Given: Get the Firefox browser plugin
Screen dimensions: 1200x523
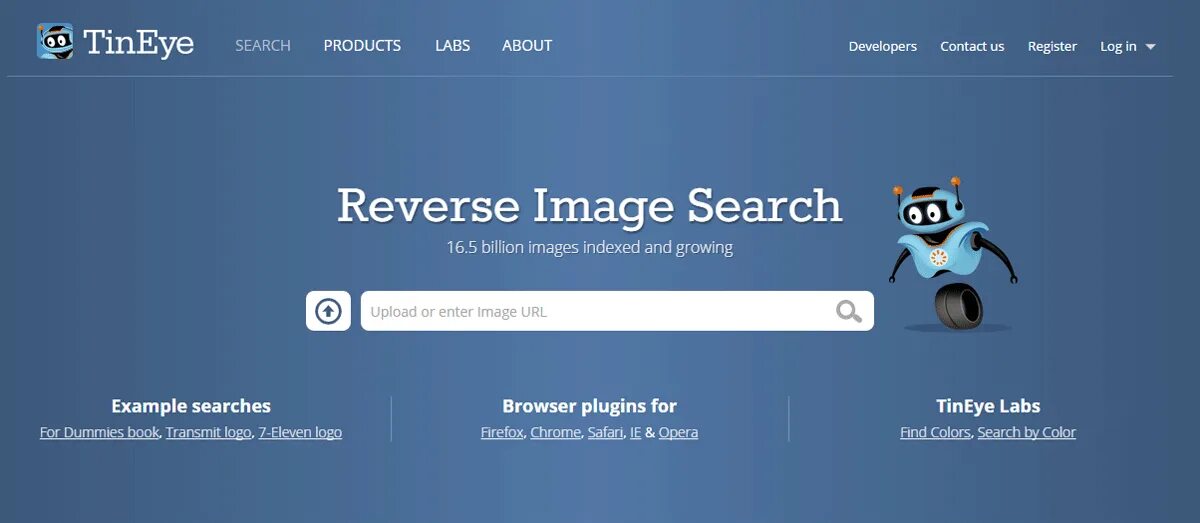Looking at the screenshot, I should (502, 432).
